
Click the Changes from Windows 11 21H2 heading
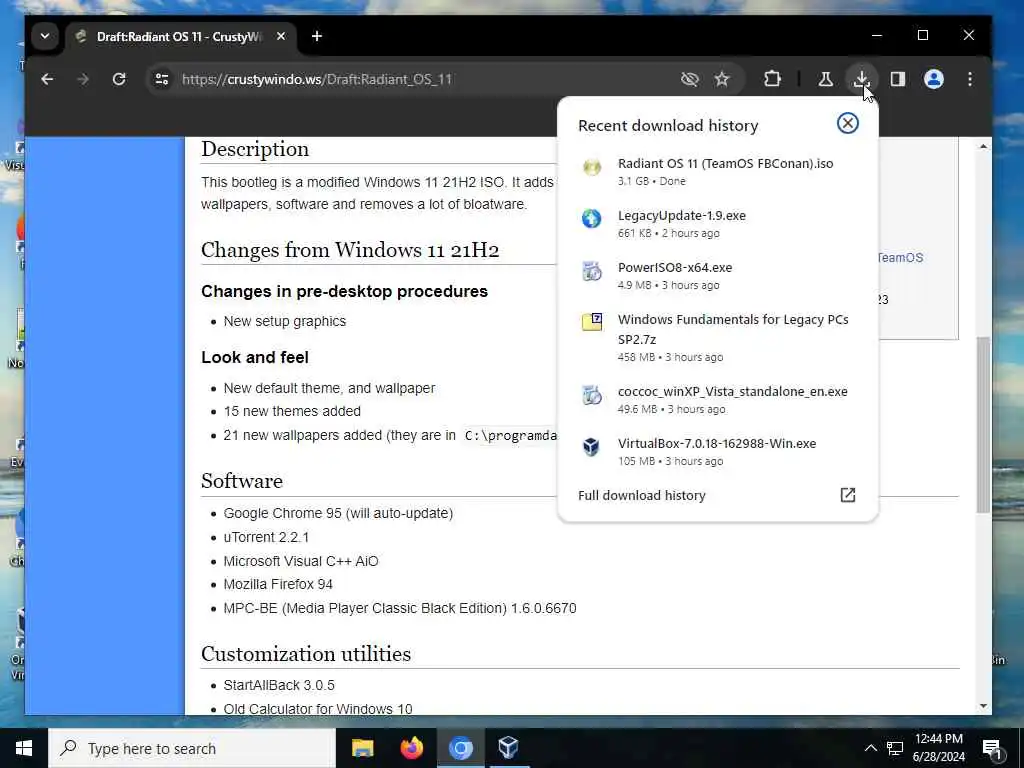[350, 249]
